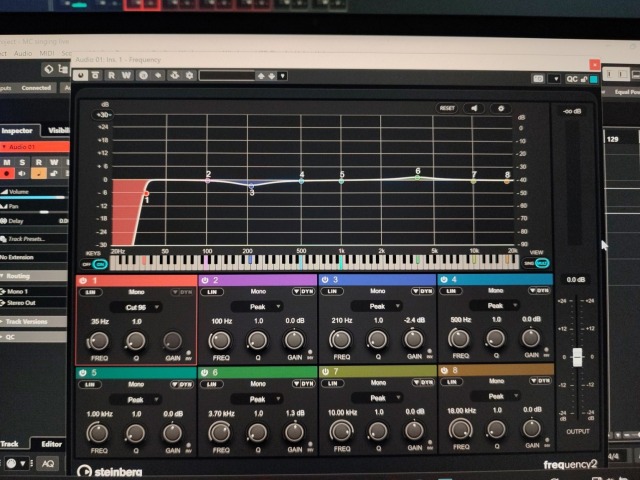The height and width of the screenshot is (480, 640).
Task: Click the lock icon next to QC
Action: (x=584, y=79)
